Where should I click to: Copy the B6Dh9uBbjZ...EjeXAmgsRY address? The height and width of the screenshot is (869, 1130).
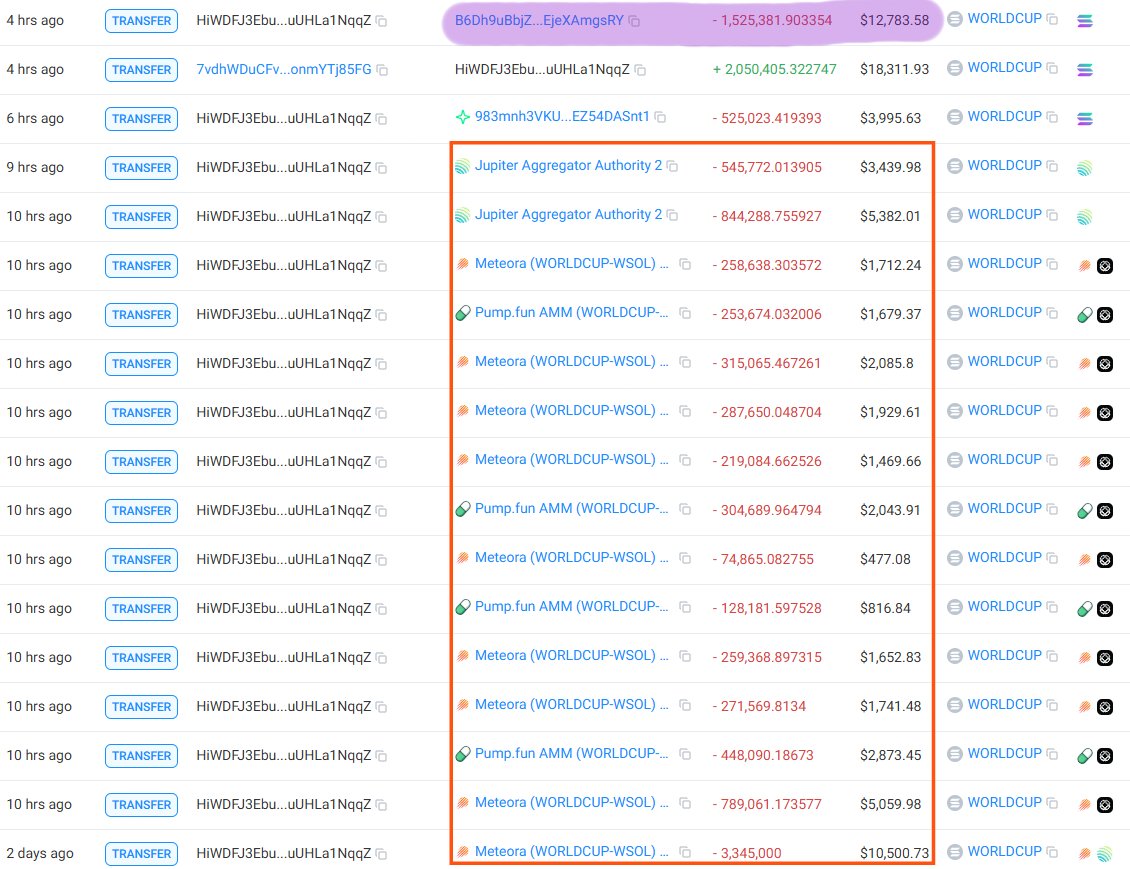coord(634,22)
